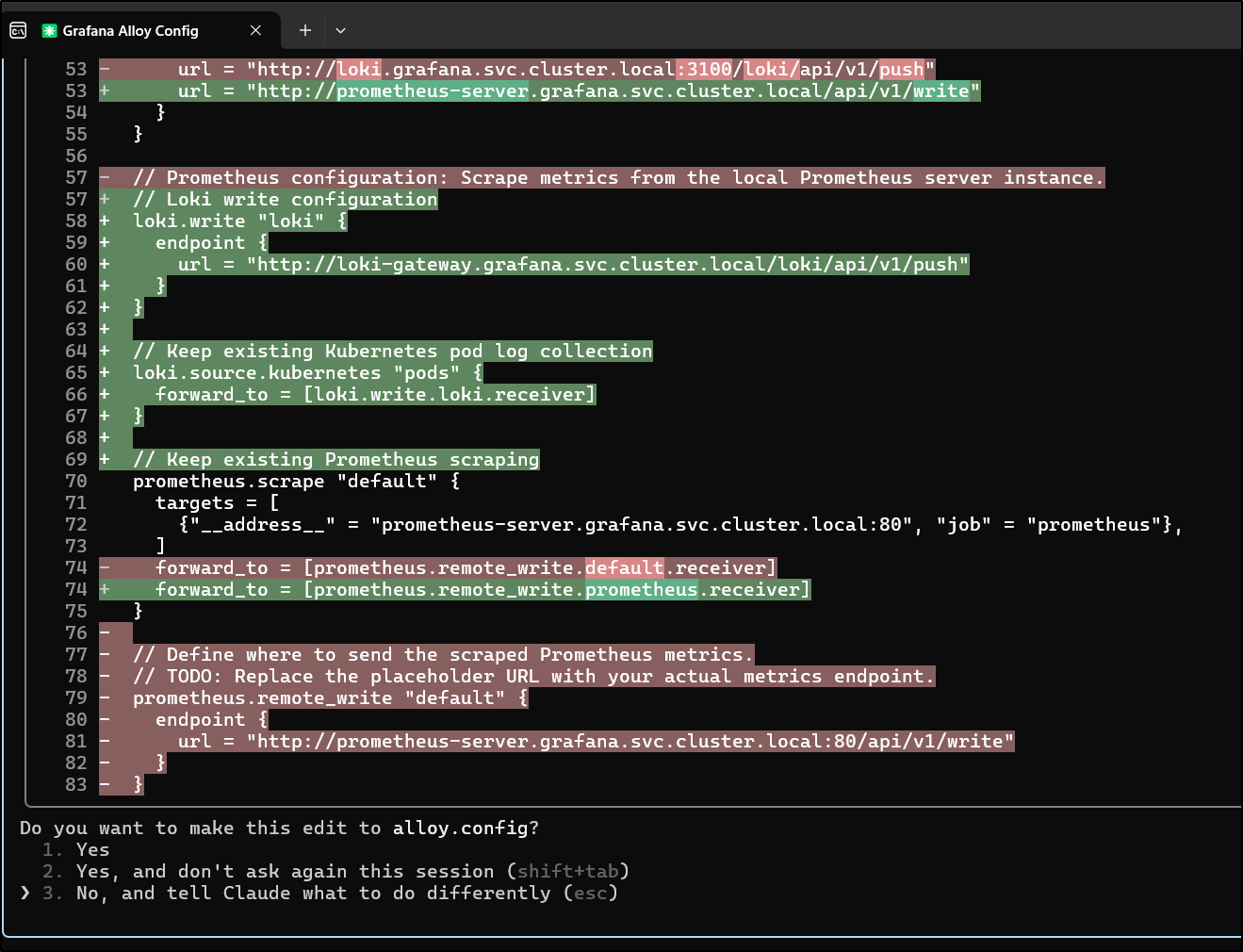Click removed prometheus.remote_write "default" { line
The image size is (1243, 952).
(x=314, y=698)
